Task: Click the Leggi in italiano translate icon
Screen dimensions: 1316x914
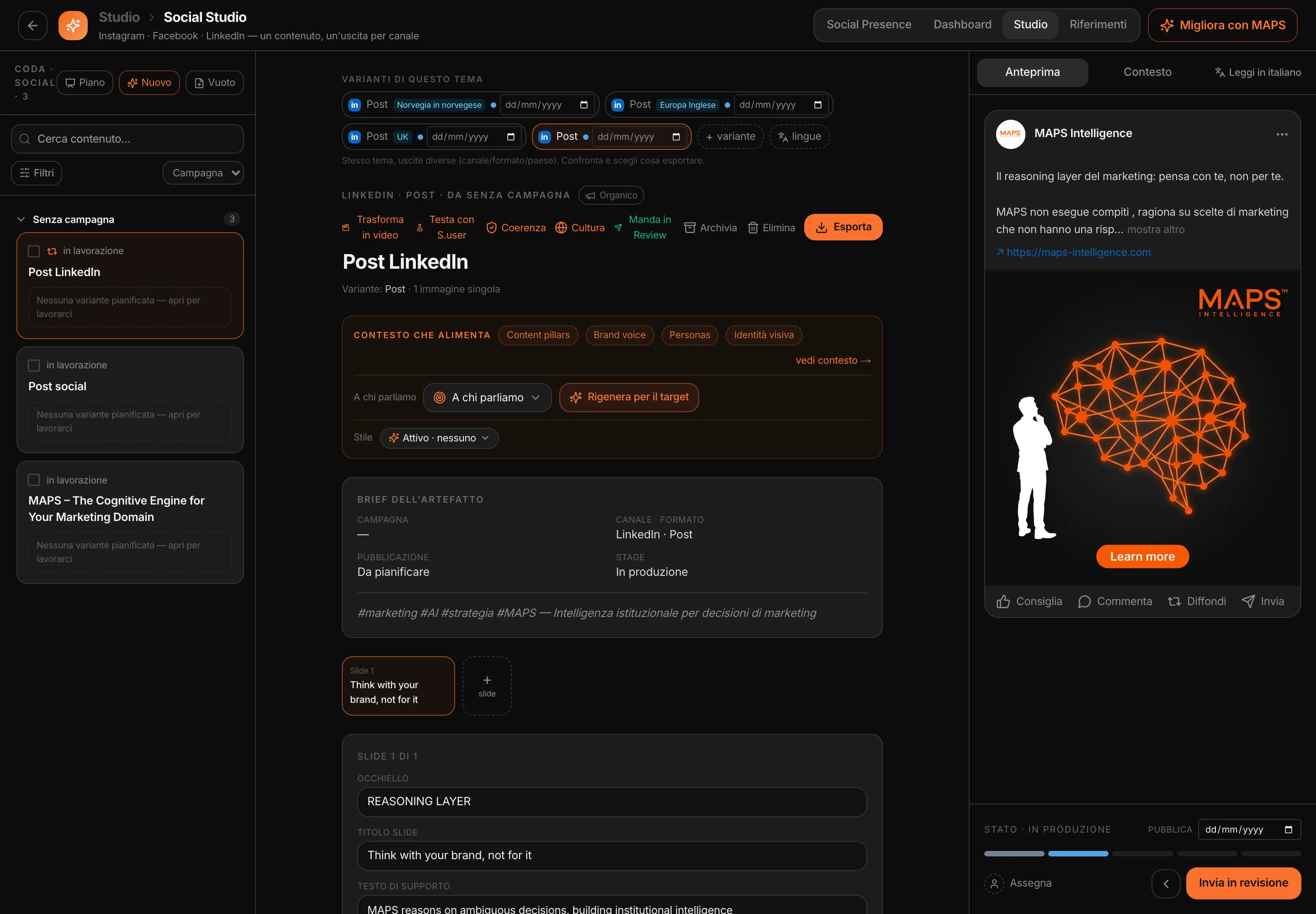Action: [1220, 72]
